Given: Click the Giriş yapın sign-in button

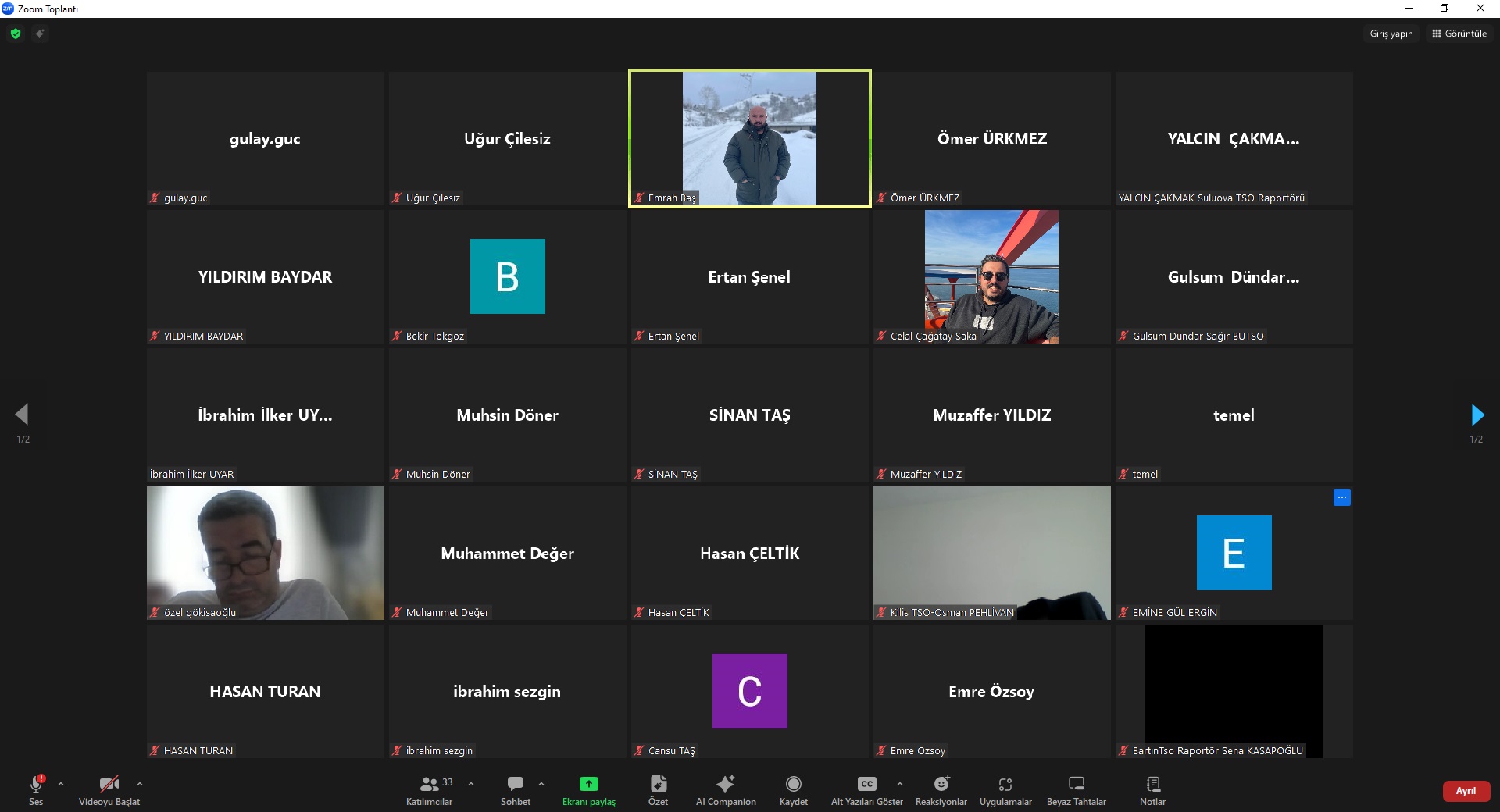Looking at the screenshot, I should click(1391, 34).
